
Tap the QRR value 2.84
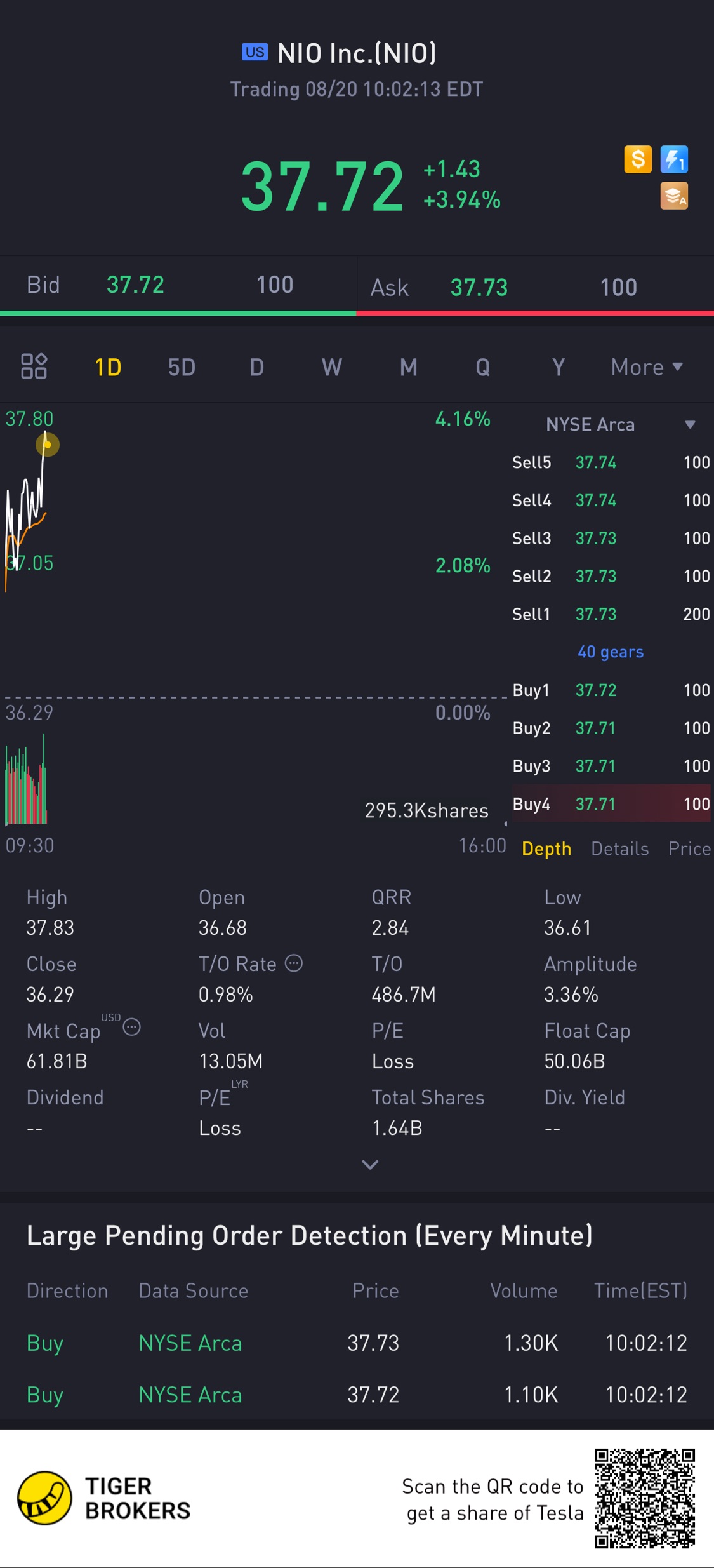(x=390, y=928)
